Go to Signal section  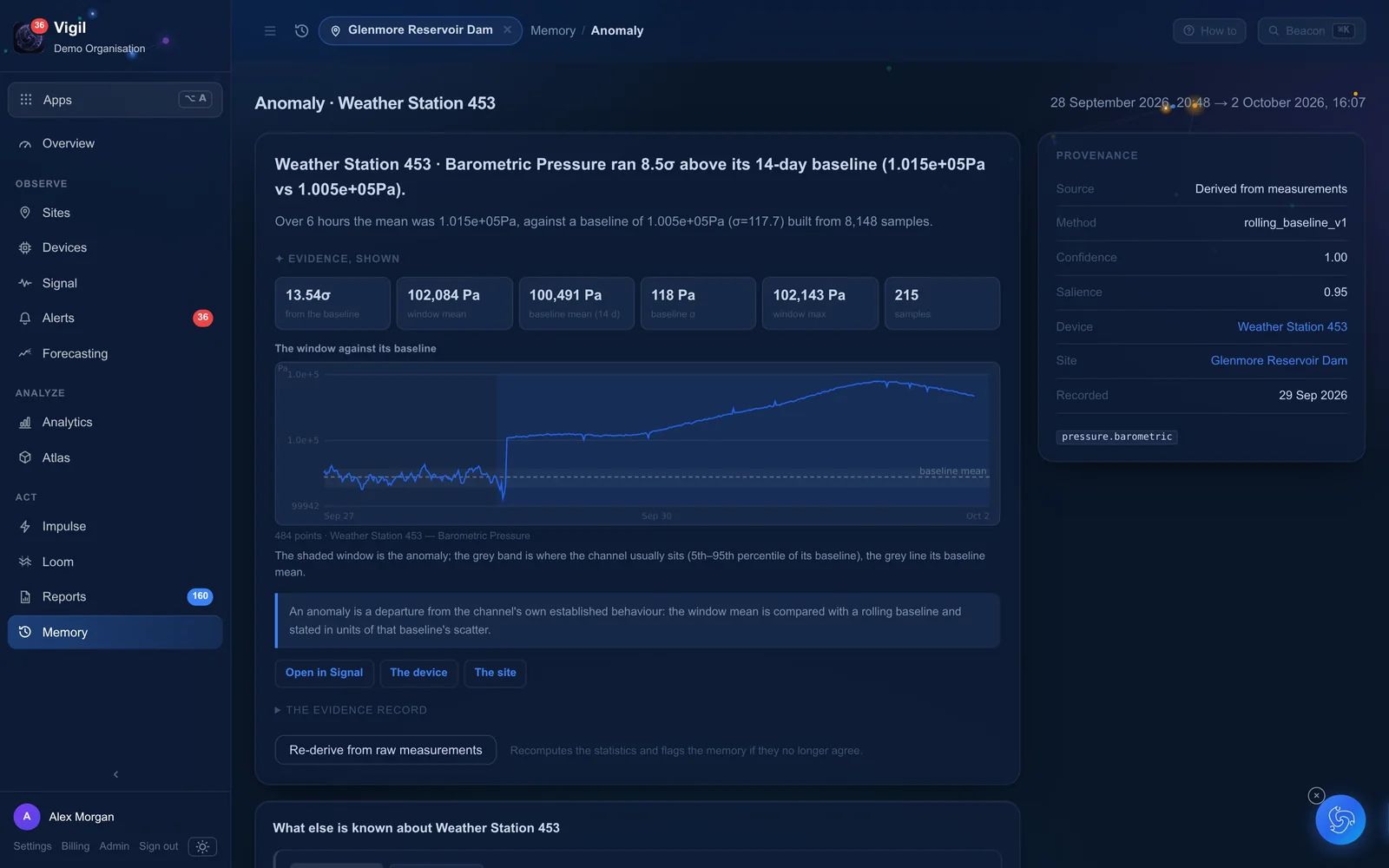(115, 283)
